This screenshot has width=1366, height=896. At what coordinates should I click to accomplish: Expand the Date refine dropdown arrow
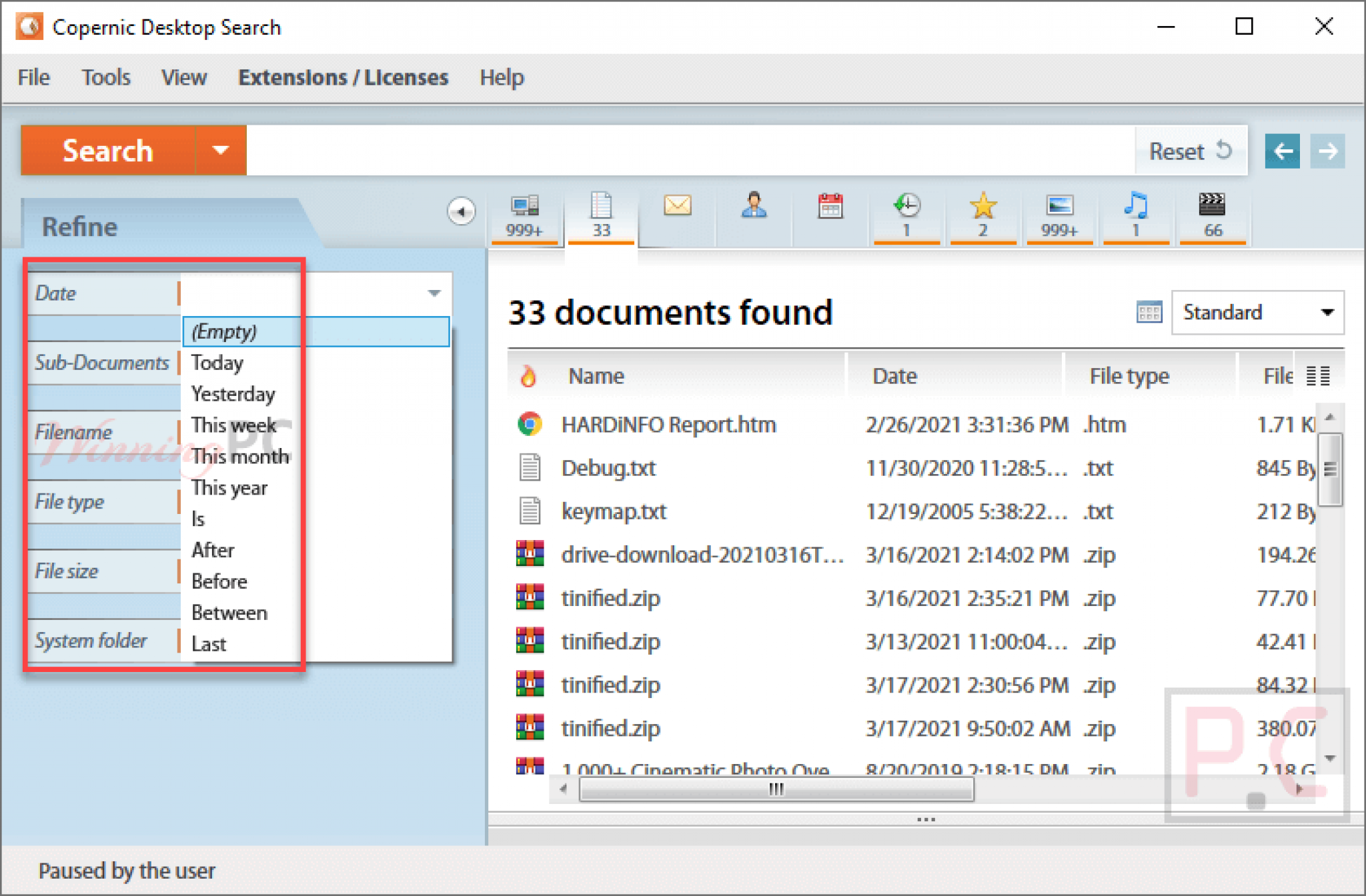pyautogui.click(x=434, y=293)
